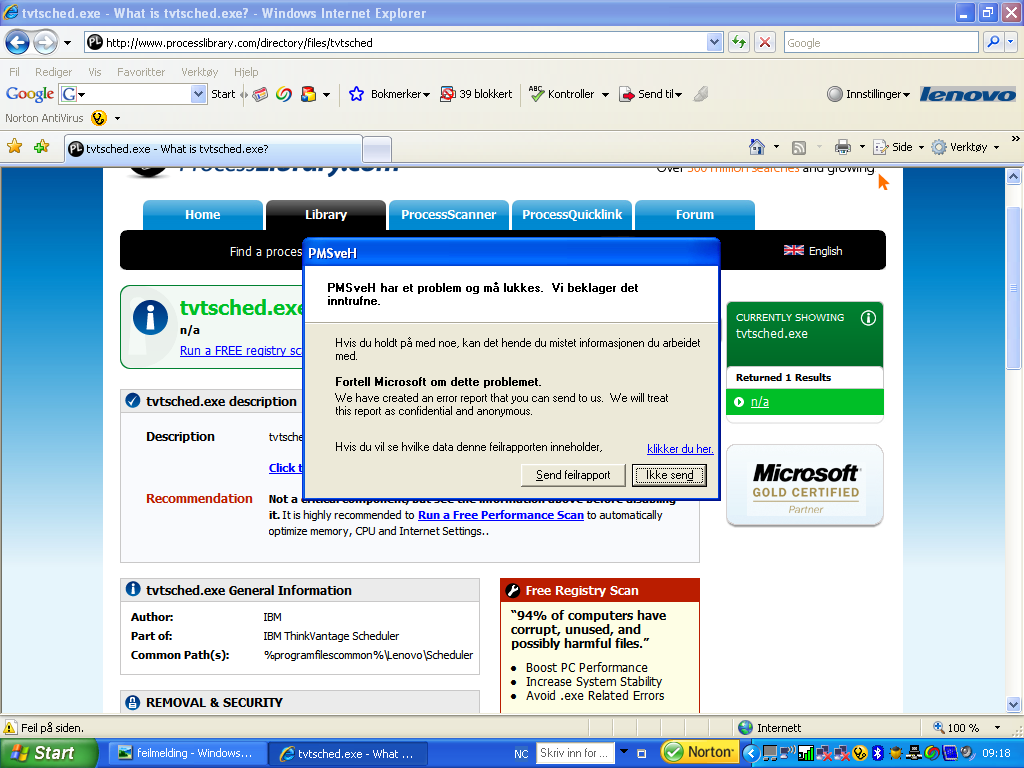Click the n/a result link

click(760, 402)
